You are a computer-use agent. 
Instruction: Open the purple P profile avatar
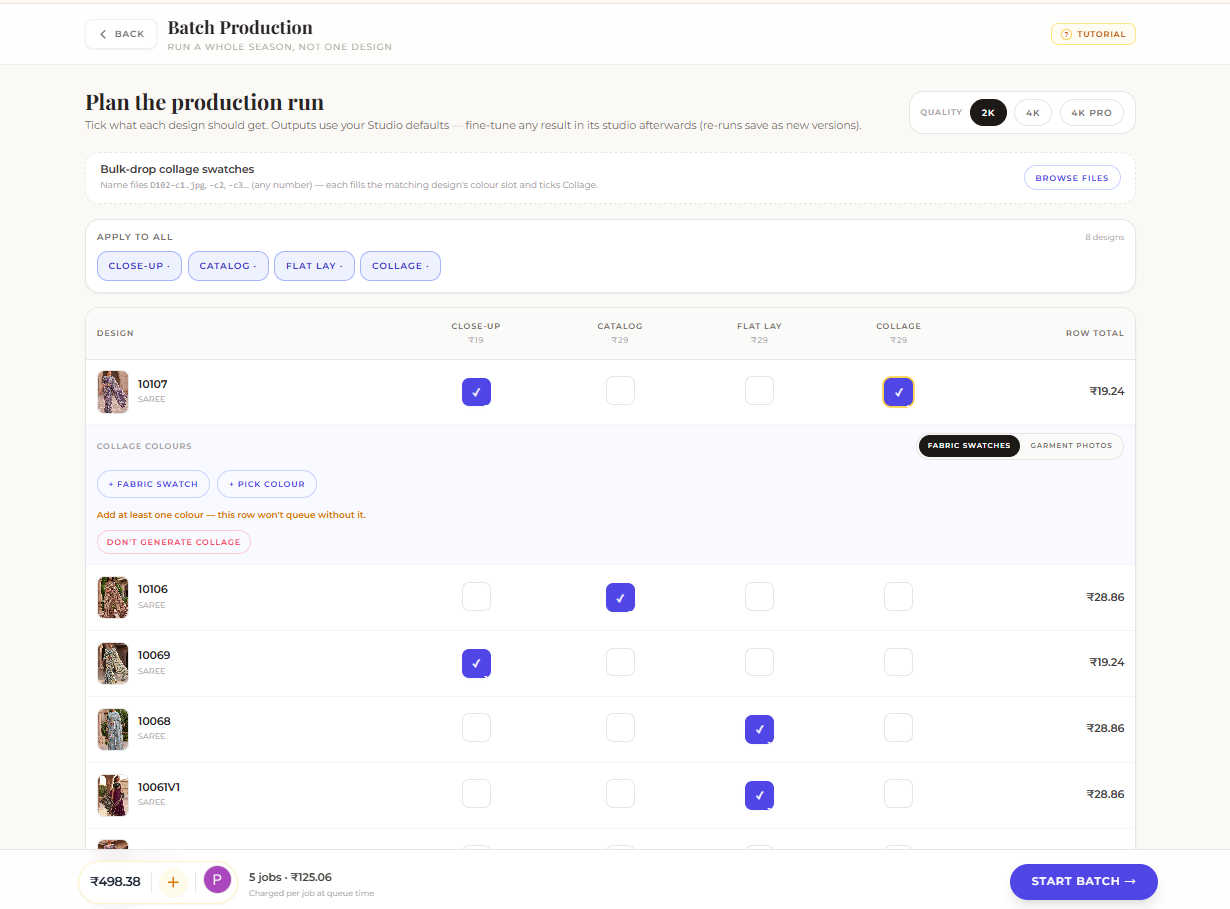(217, 880)
